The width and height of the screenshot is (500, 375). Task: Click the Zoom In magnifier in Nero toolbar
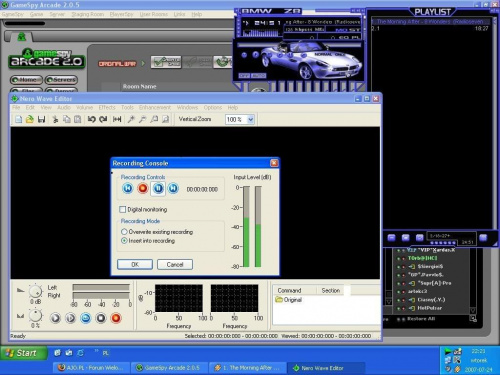pos(131,119)
